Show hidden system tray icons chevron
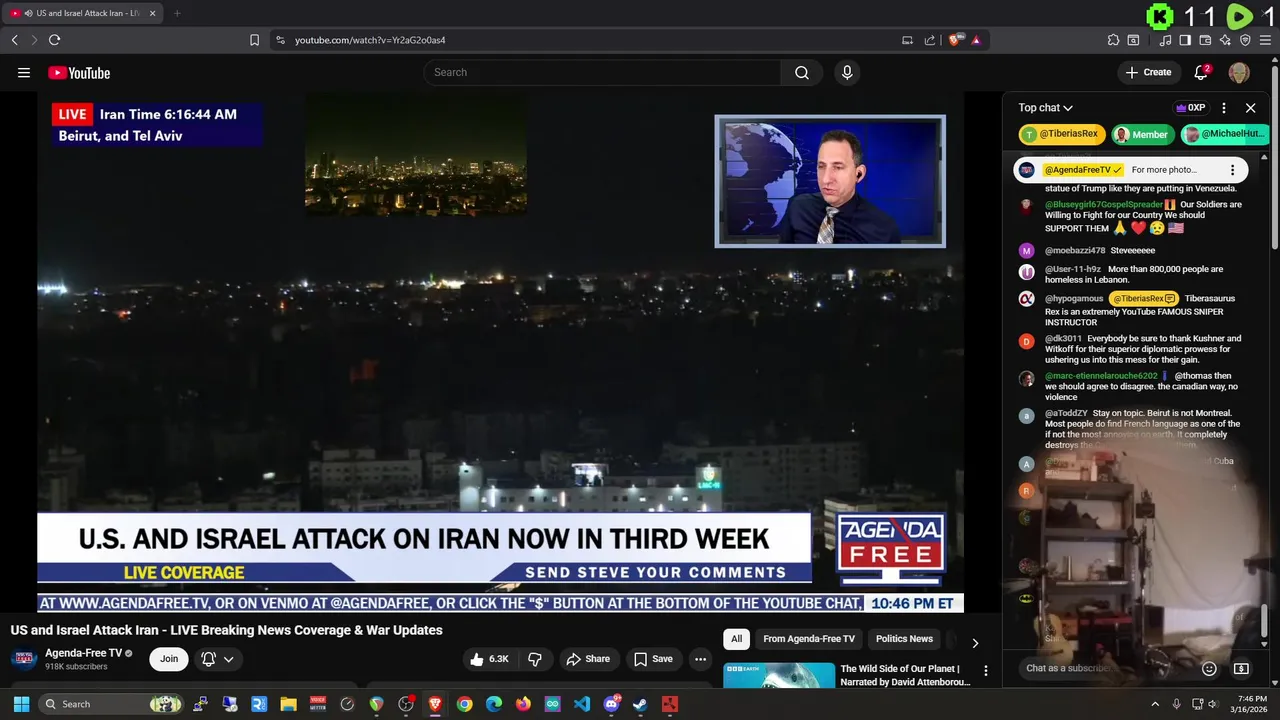 tap(1155, 704)
